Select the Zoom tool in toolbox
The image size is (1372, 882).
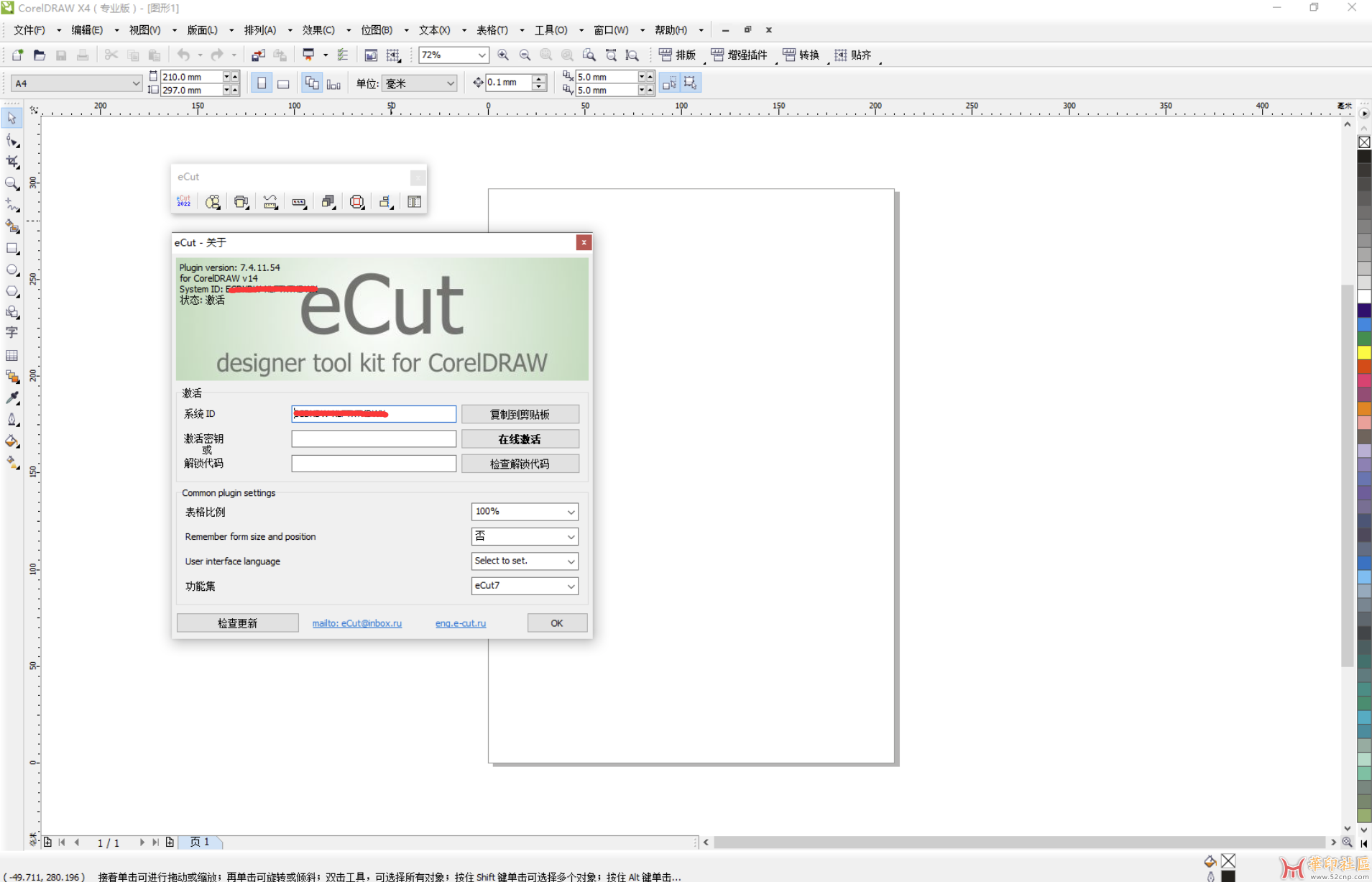pos(12,184)
